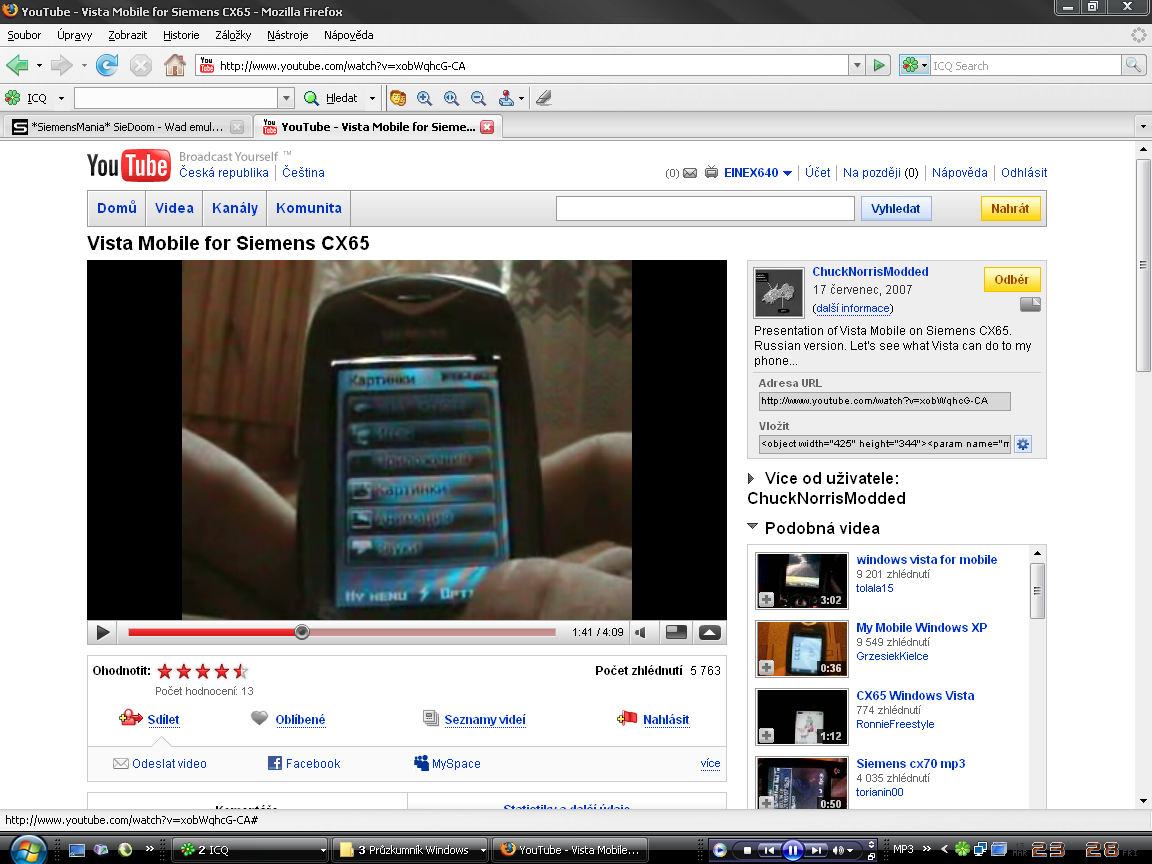The image size is (1152, 864).
Task: Click the TV icon beside EINEX640
Action: tap(711, 173)
